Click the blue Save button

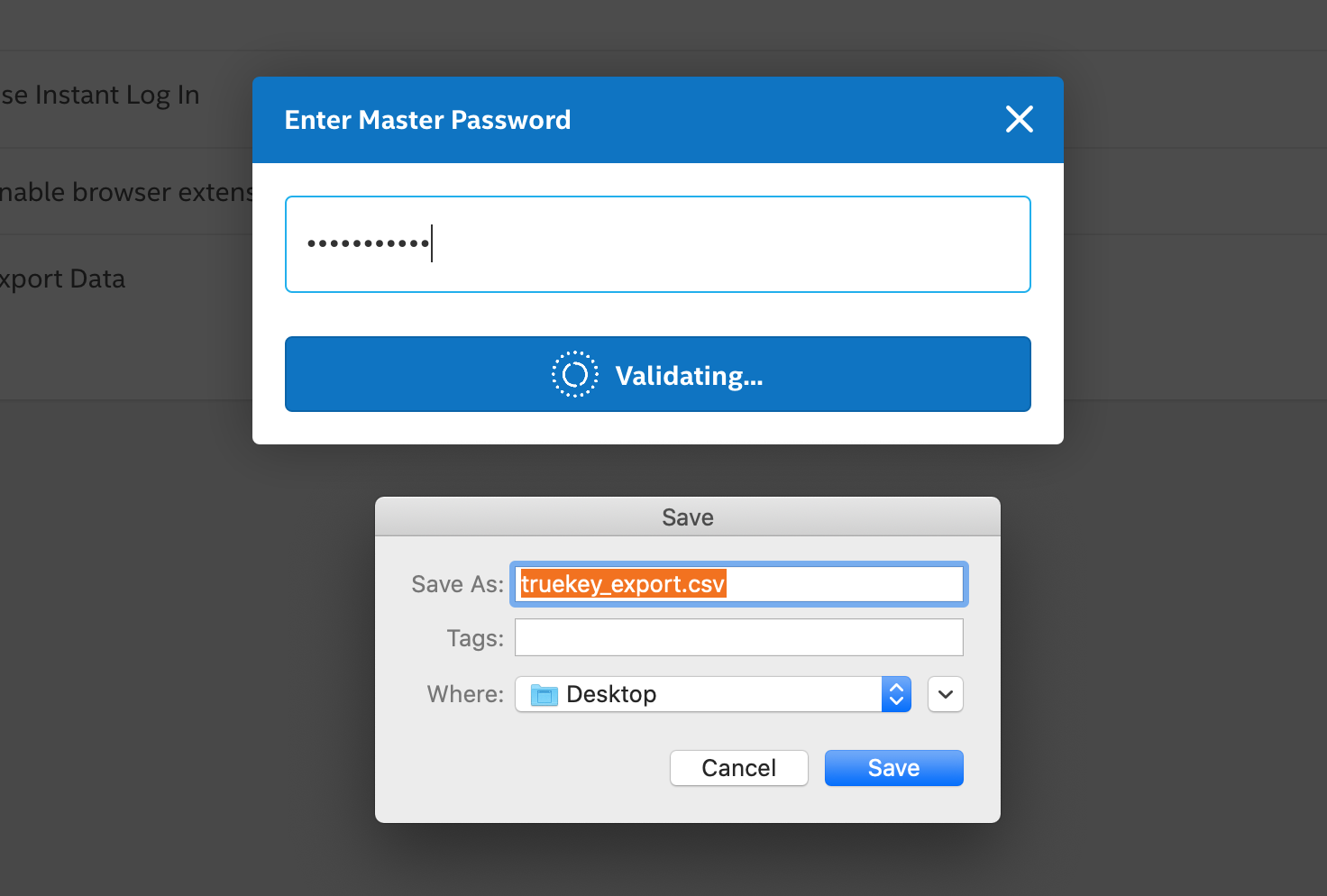893,768
